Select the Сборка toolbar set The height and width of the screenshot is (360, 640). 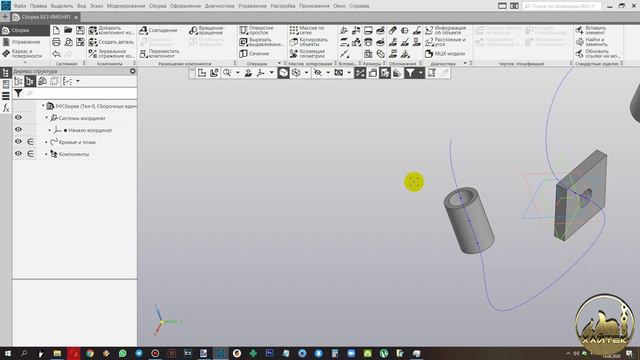25,30
